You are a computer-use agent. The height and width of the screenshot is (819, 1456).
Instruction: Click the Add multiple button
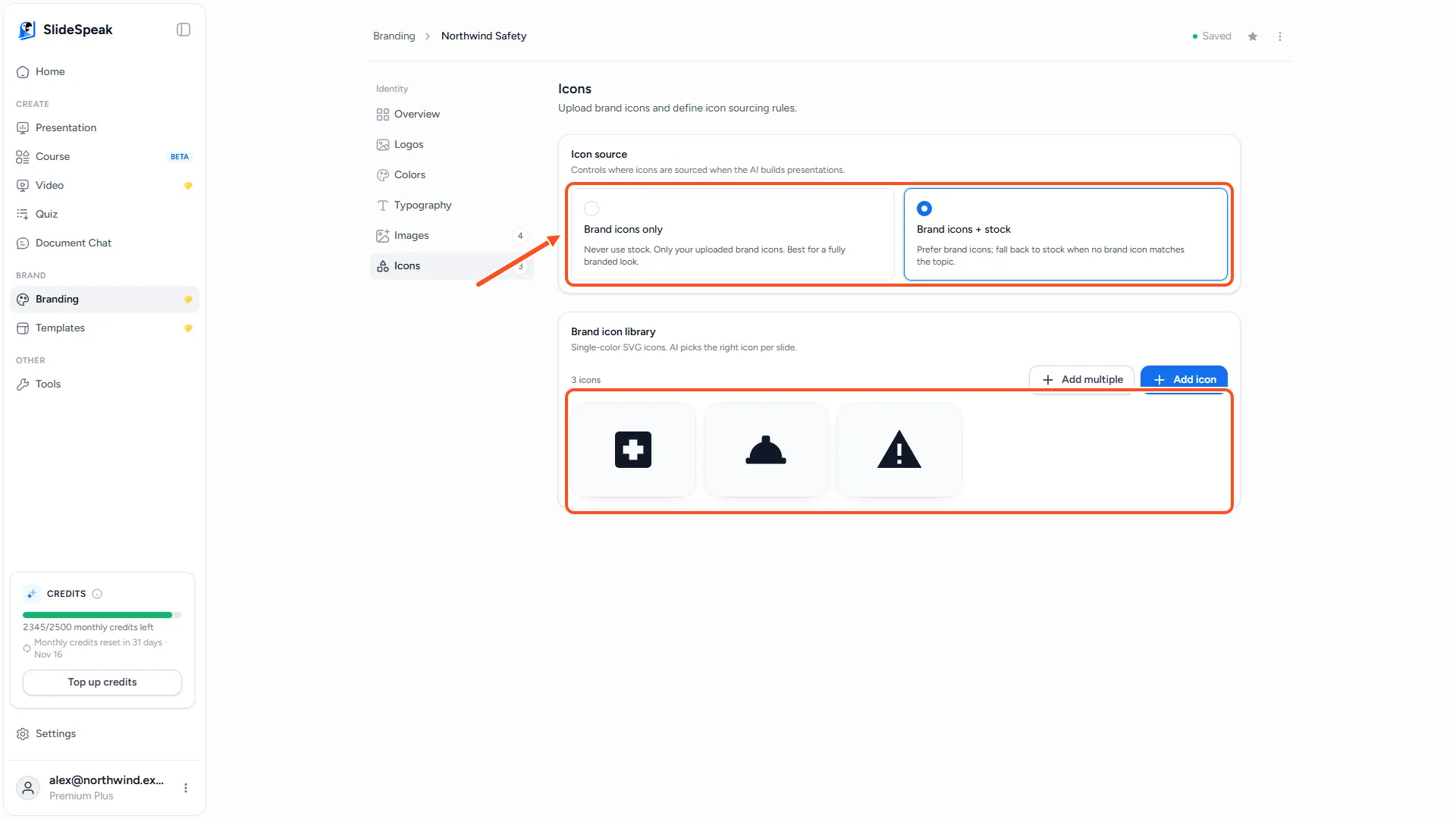(x=1081, y=379)
